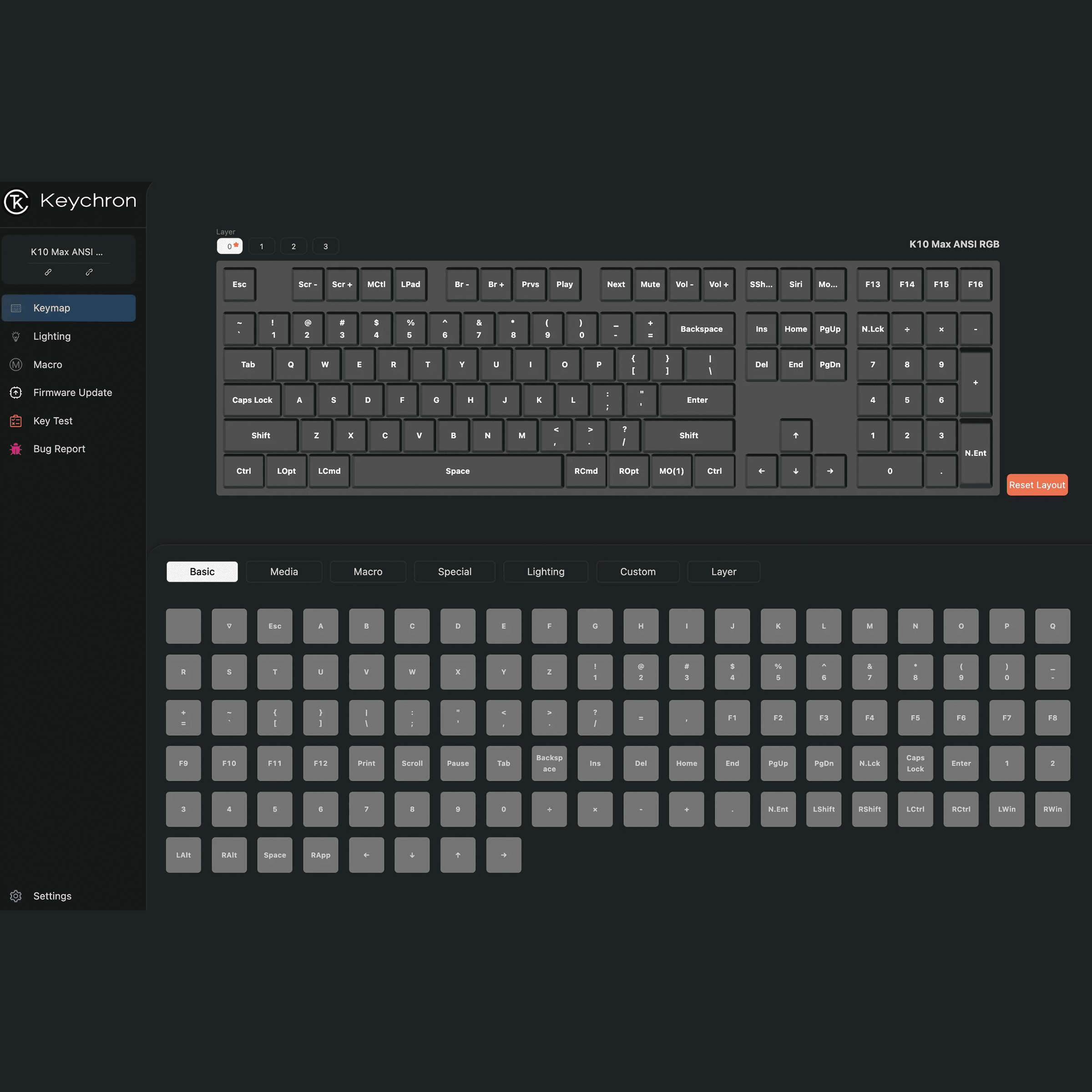Click the Keychron logo icon

click(16, 202)
